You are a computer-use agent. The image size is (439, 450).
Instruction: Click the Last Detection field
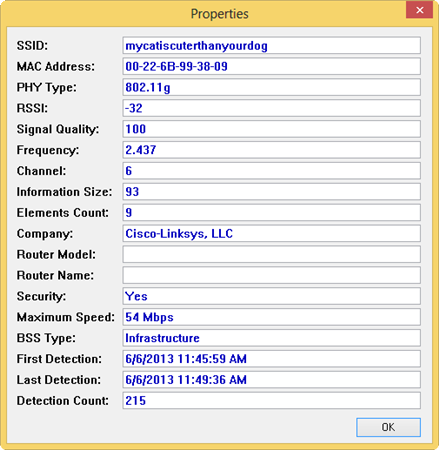point(271,380)
